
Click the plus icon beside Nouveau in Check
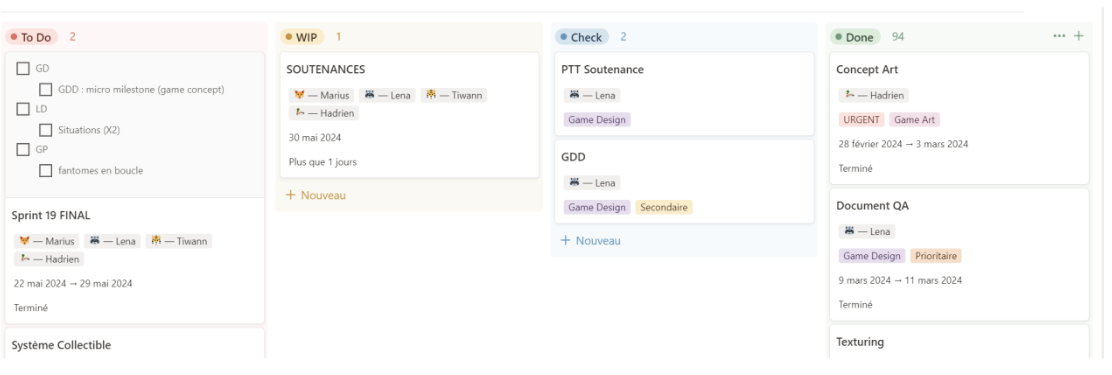click(565, 240)
